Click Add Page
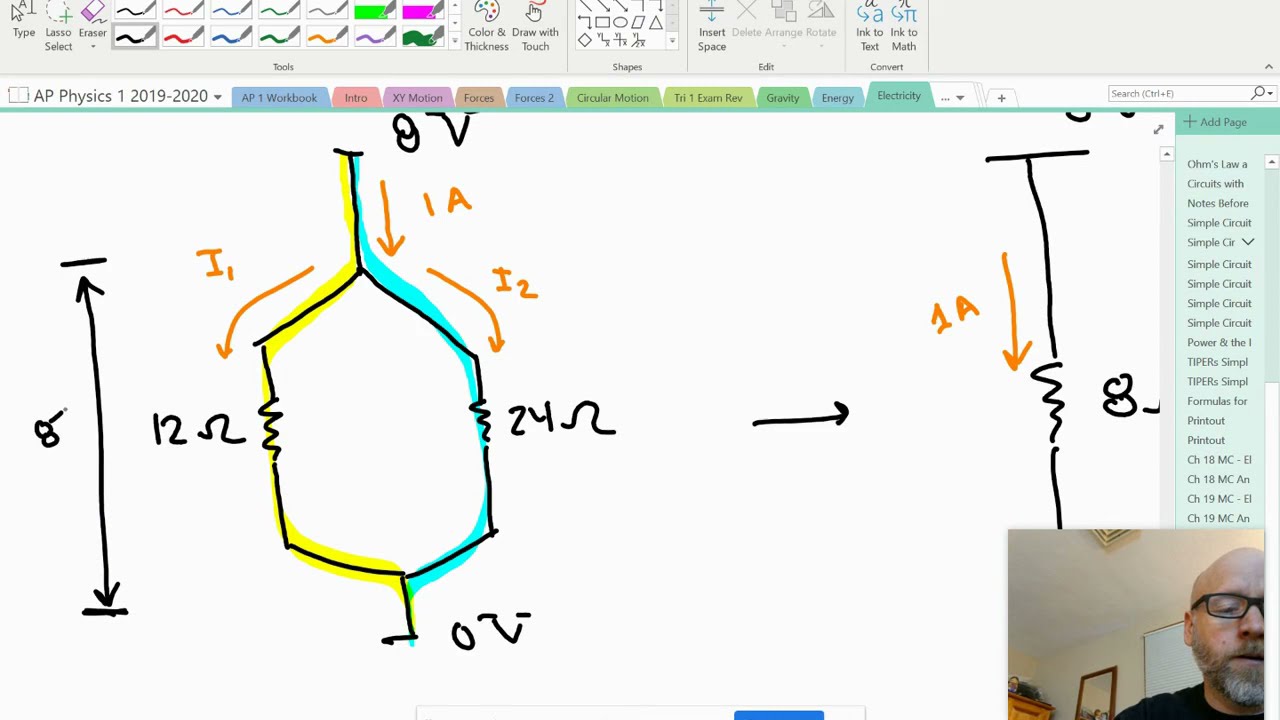 tap(1216, 122)
